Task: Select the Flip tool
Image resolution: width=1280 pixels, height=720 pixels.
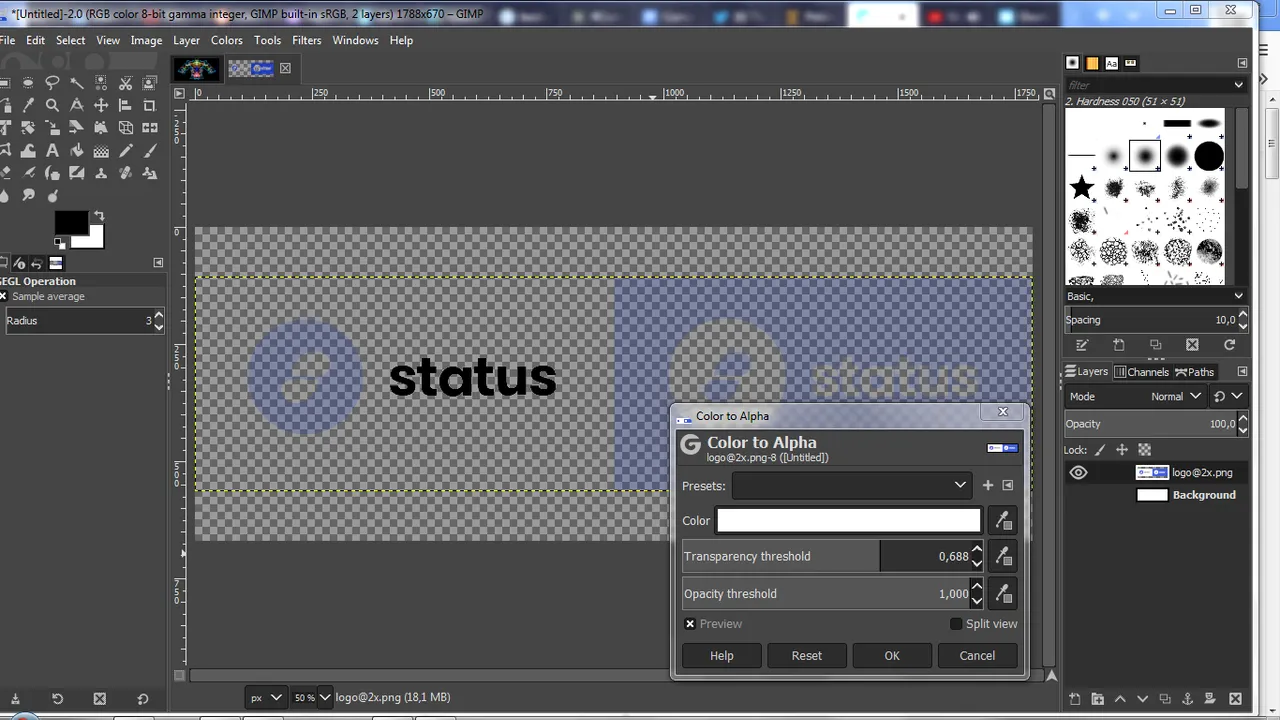Action: pos(150,128)
